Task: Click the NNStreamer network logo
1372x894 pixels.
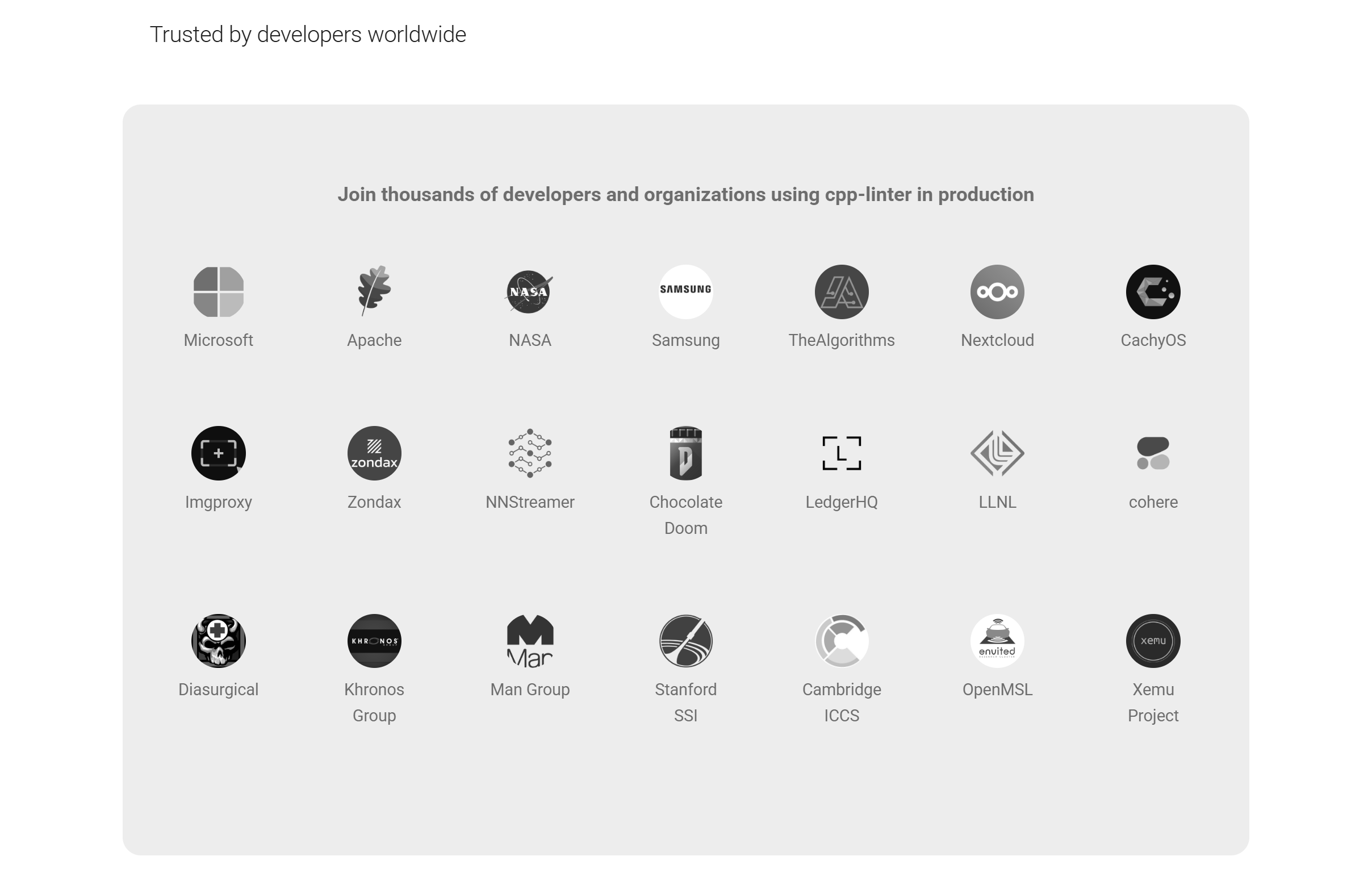Action: click(529, 453)
